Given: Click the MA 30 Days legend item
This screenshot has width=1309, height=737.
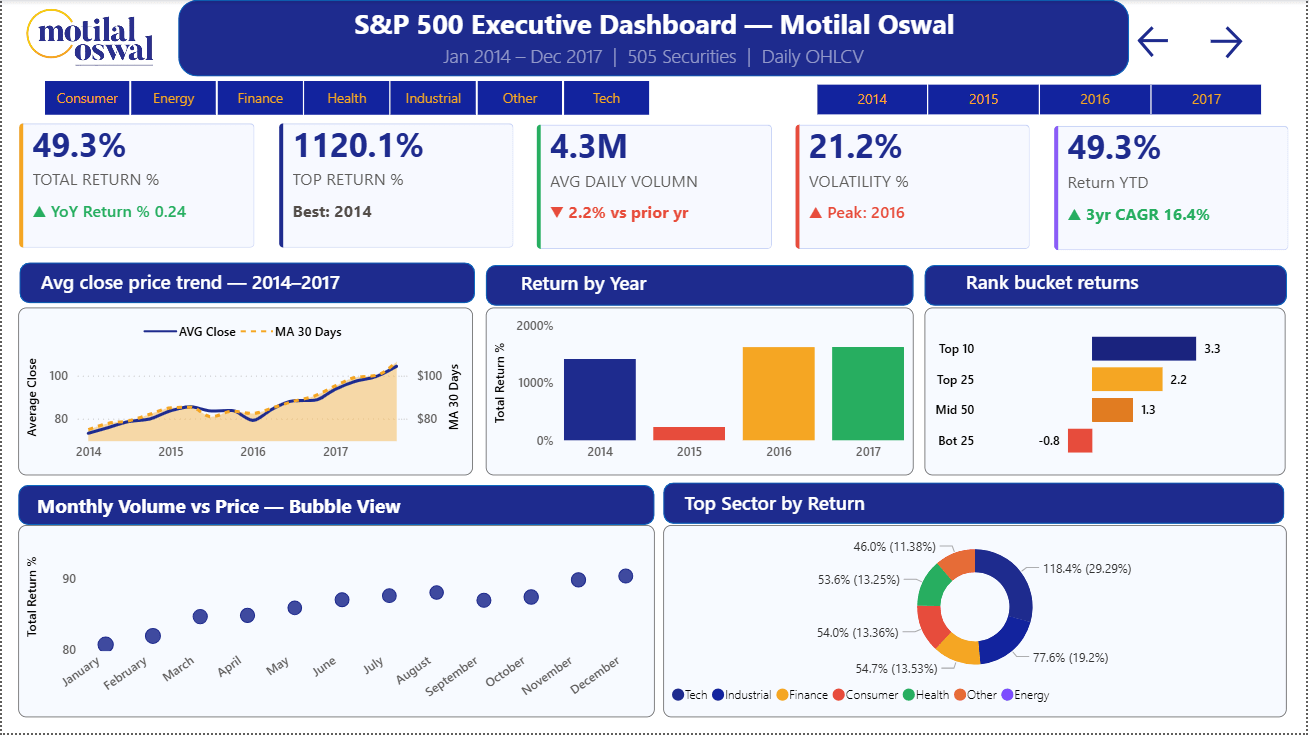Looking at the screenshot, I should [291, 331].
